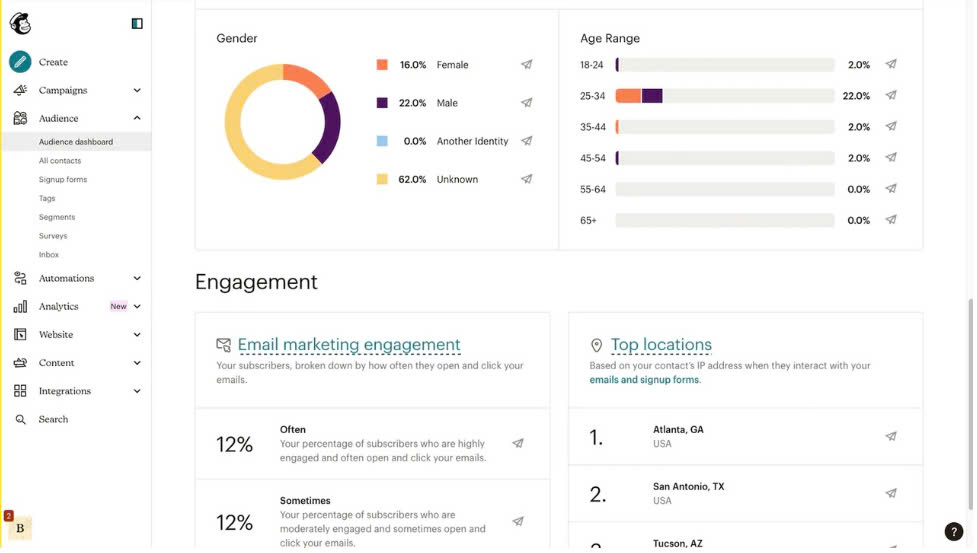Send campaign to Female segment icon
This screenshot has width=977, height=553.
click(526, 65)
